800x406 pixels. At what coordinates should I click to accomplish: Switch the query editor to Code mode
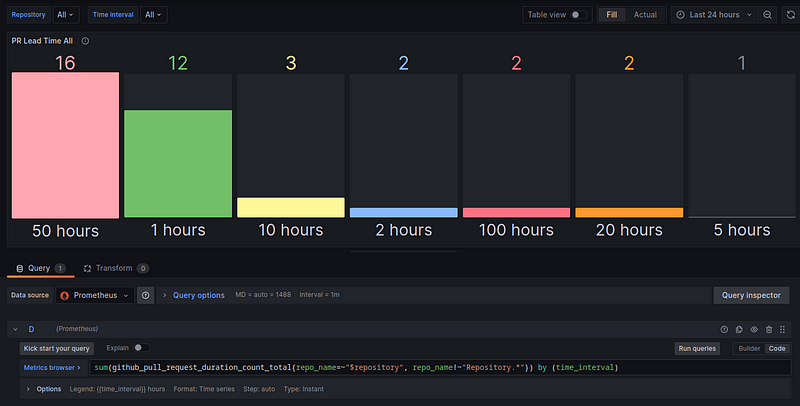click(777, 348)
